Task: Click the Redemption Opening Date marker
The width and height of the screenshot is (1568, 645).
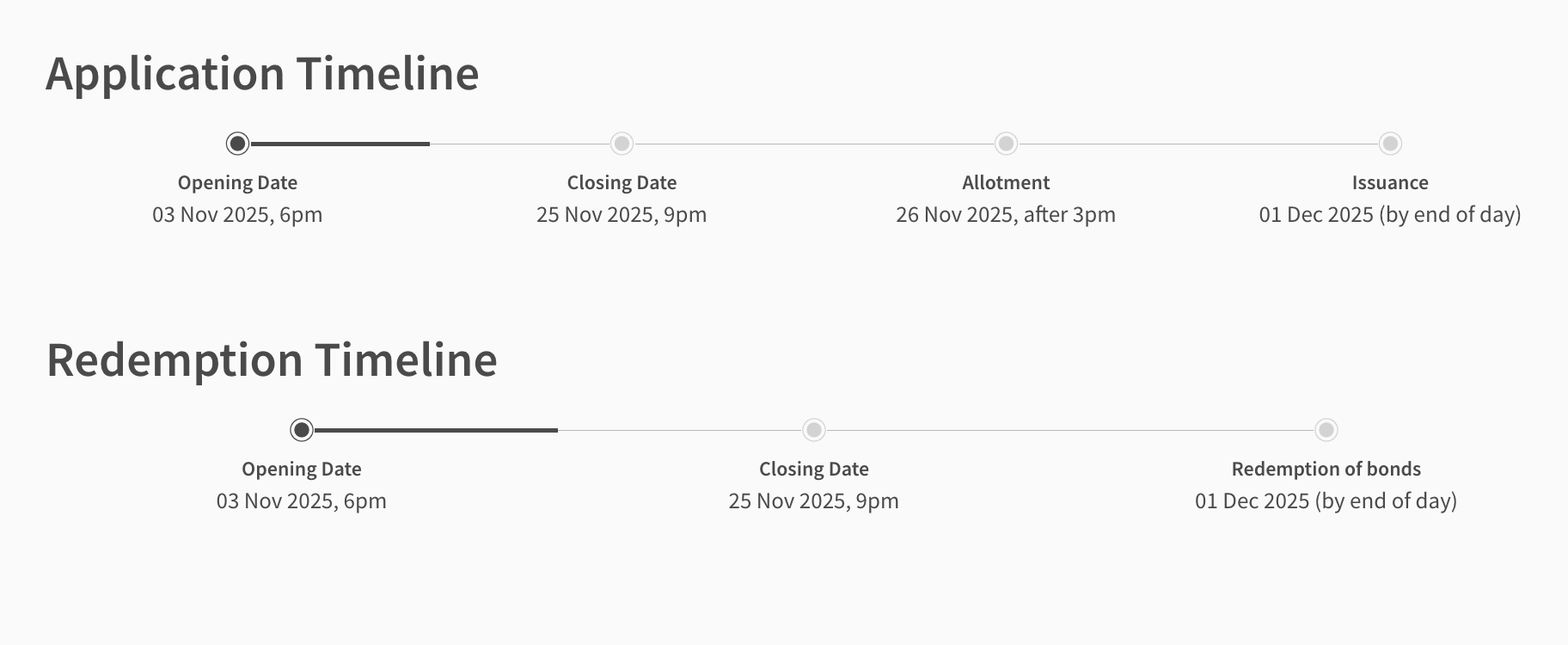Action: (302, 430)
